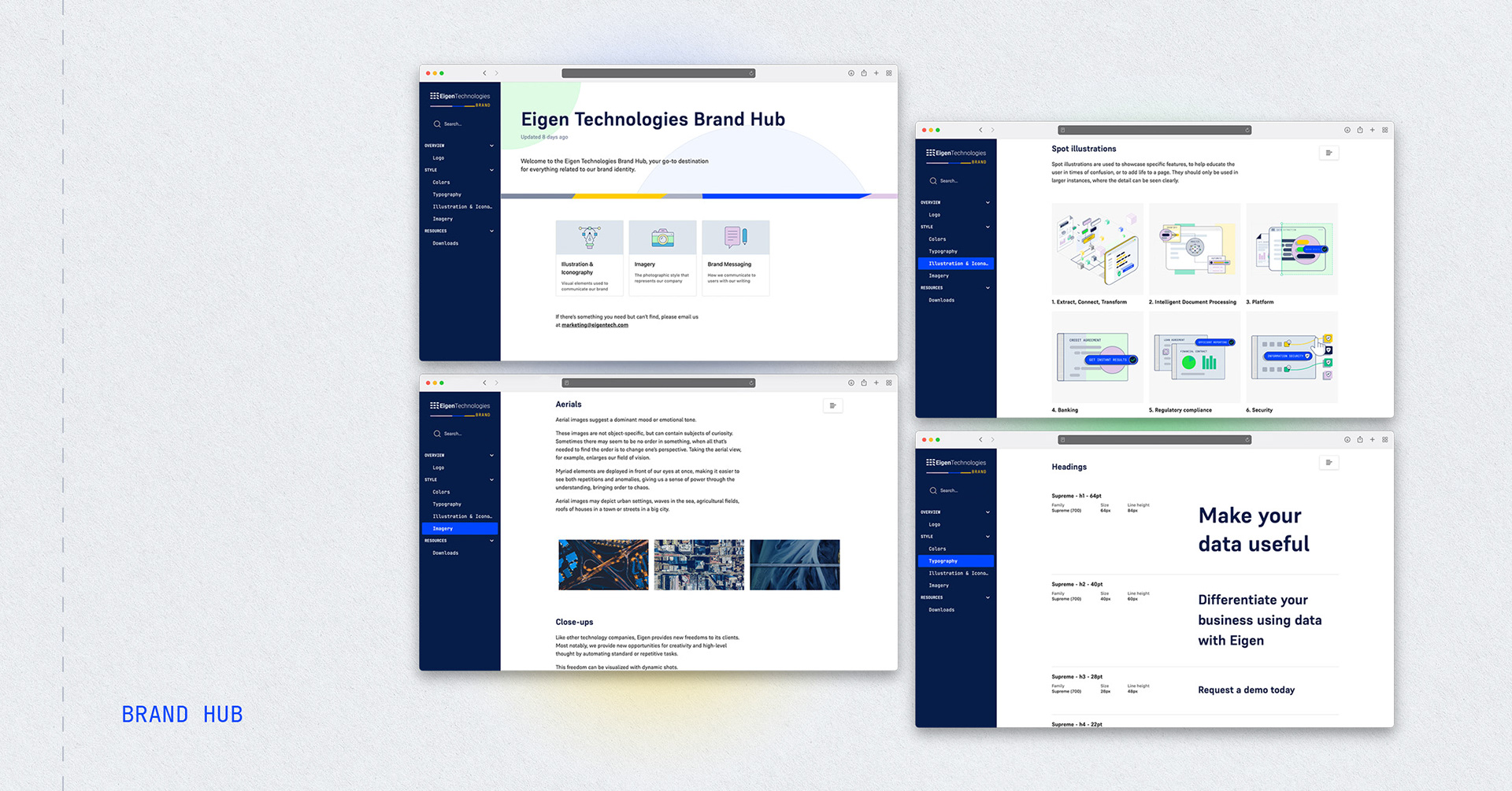Click back arrow in Brand Hub home window
Viewport: 1512px width, 791px height.
[x=484, y=73]
